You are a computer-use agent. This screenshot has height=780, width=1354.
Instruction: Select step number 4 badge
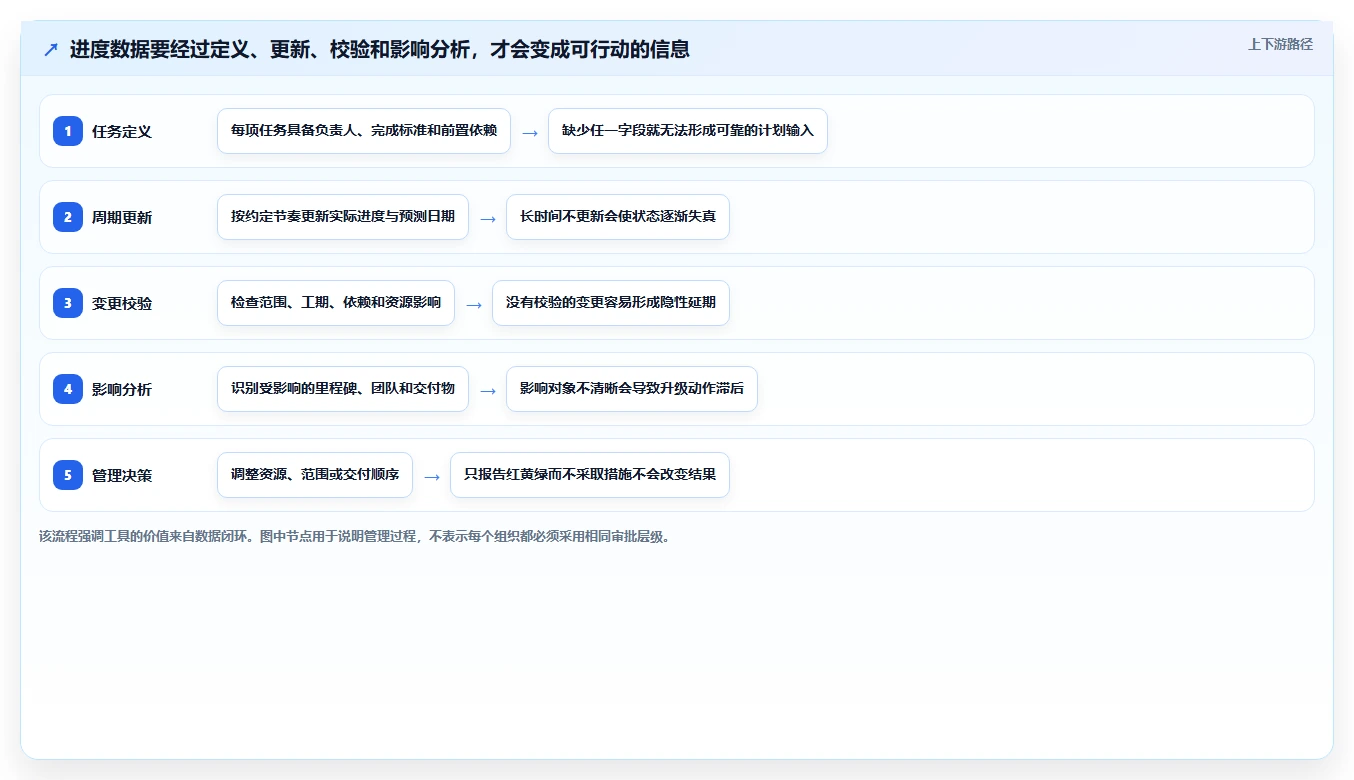coord(68,389)
